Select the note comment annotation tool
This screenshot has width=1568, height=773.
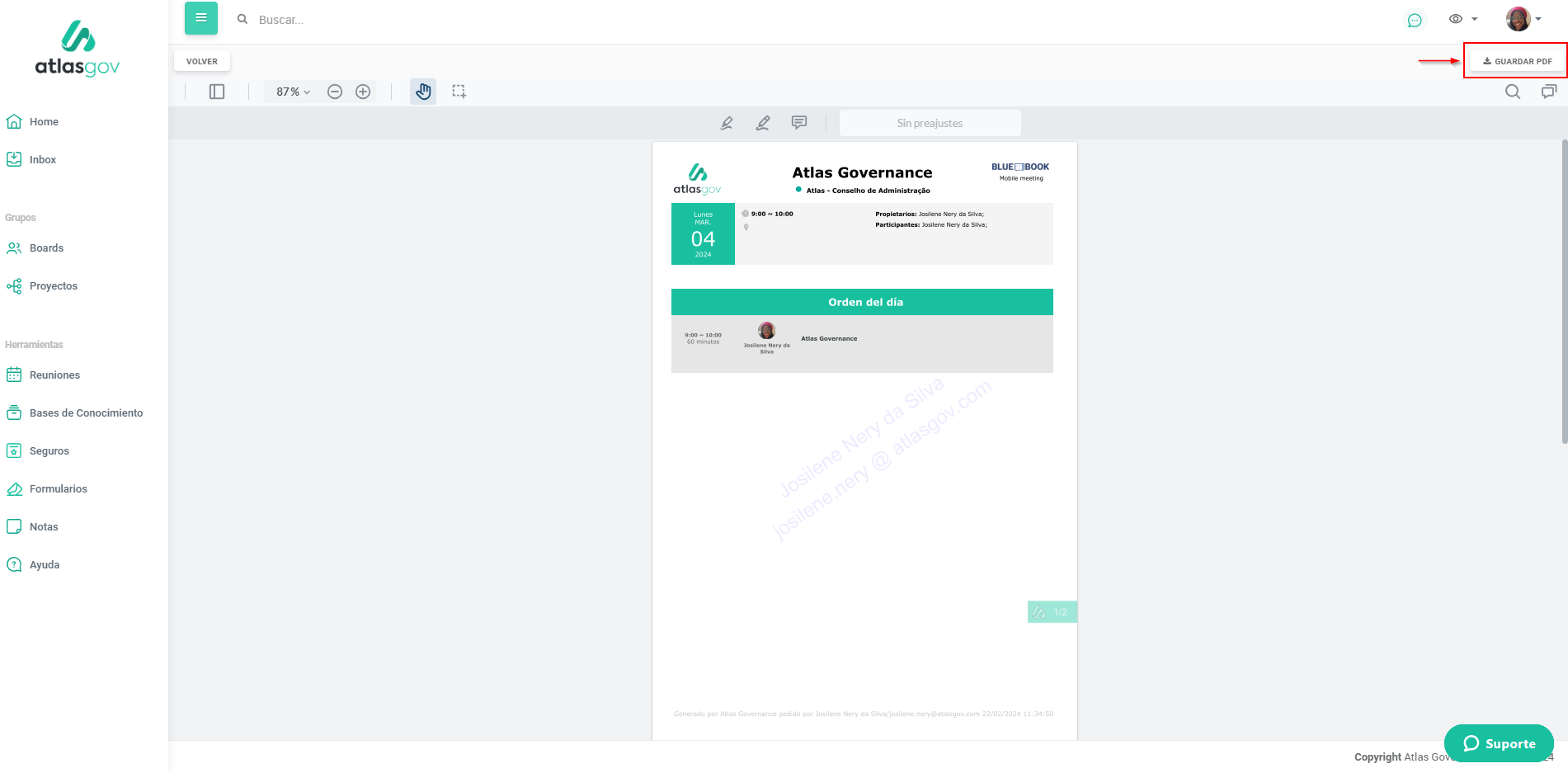799,123
